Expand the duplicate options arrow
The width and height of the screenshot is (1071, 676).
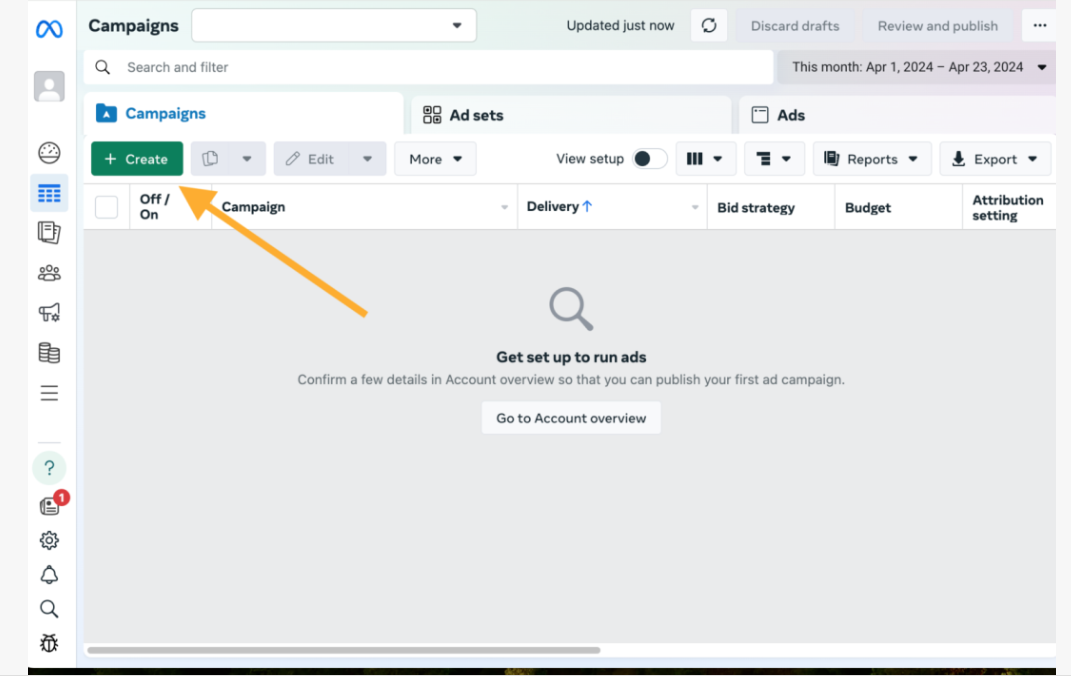coord(247,158)
